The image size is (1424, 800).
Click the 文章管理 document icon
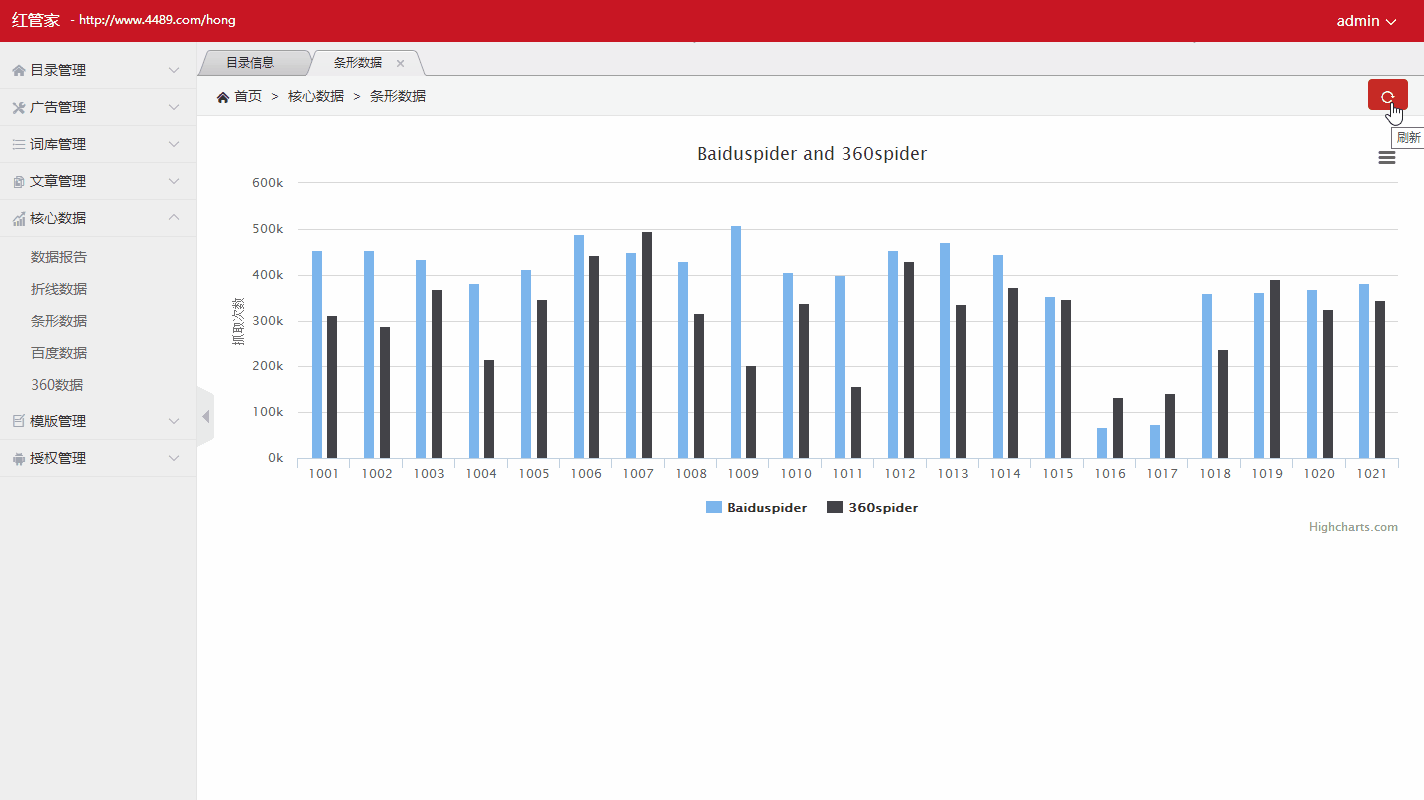pyautogui.click(x=18, y=181)
